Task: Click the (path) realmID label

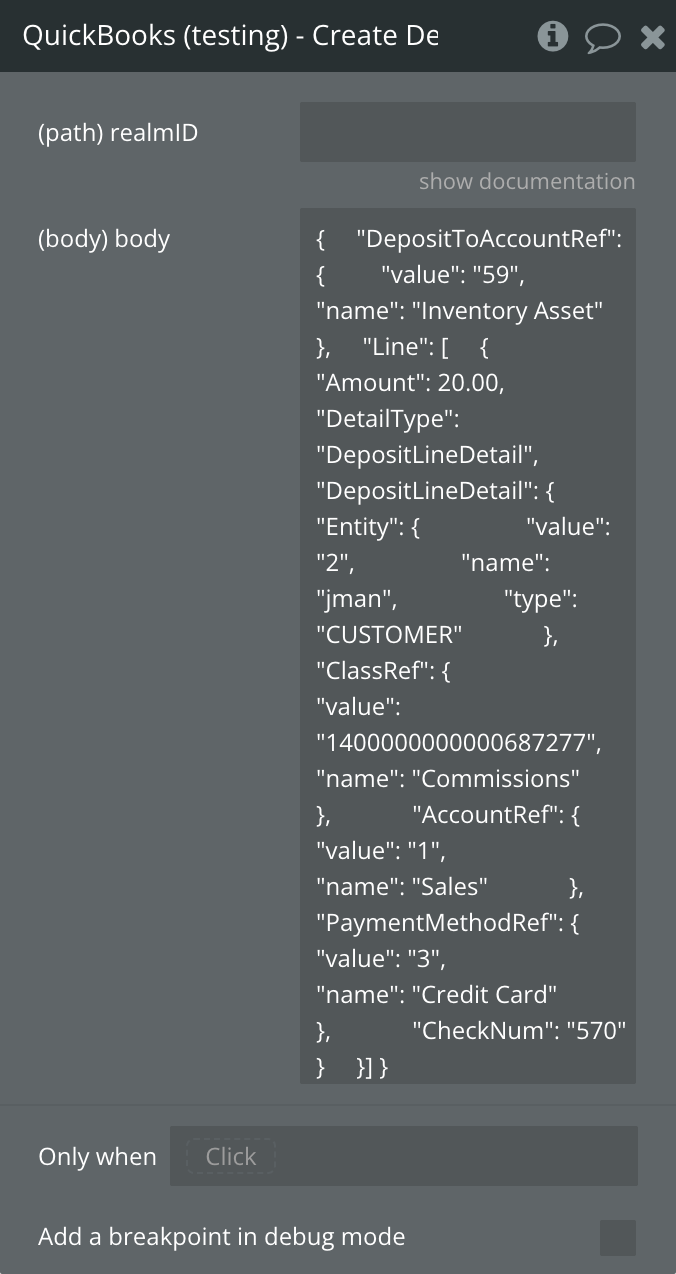Action: [117, 132]
